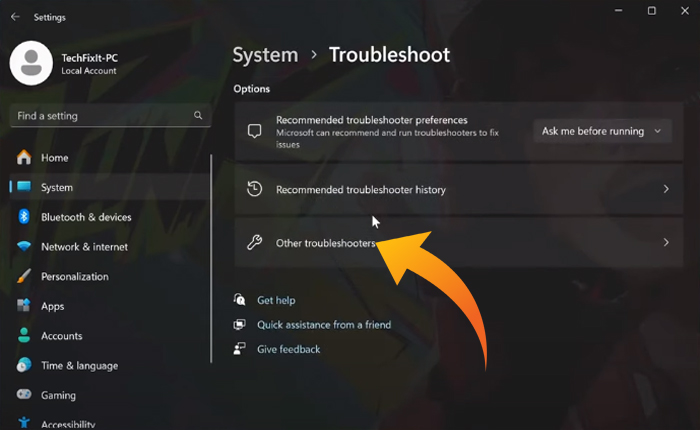
Task: Click Quick assistance from a friend link
Action: point(323,325)
